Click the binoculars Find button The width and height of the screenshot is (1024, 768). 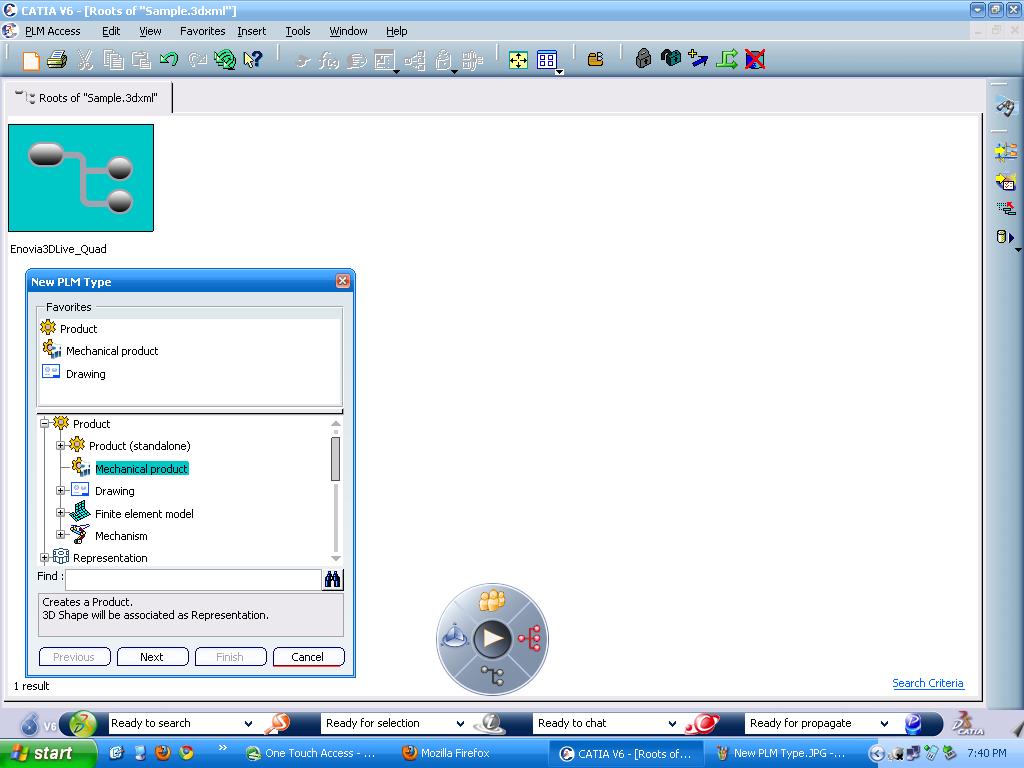click(332, 579)
